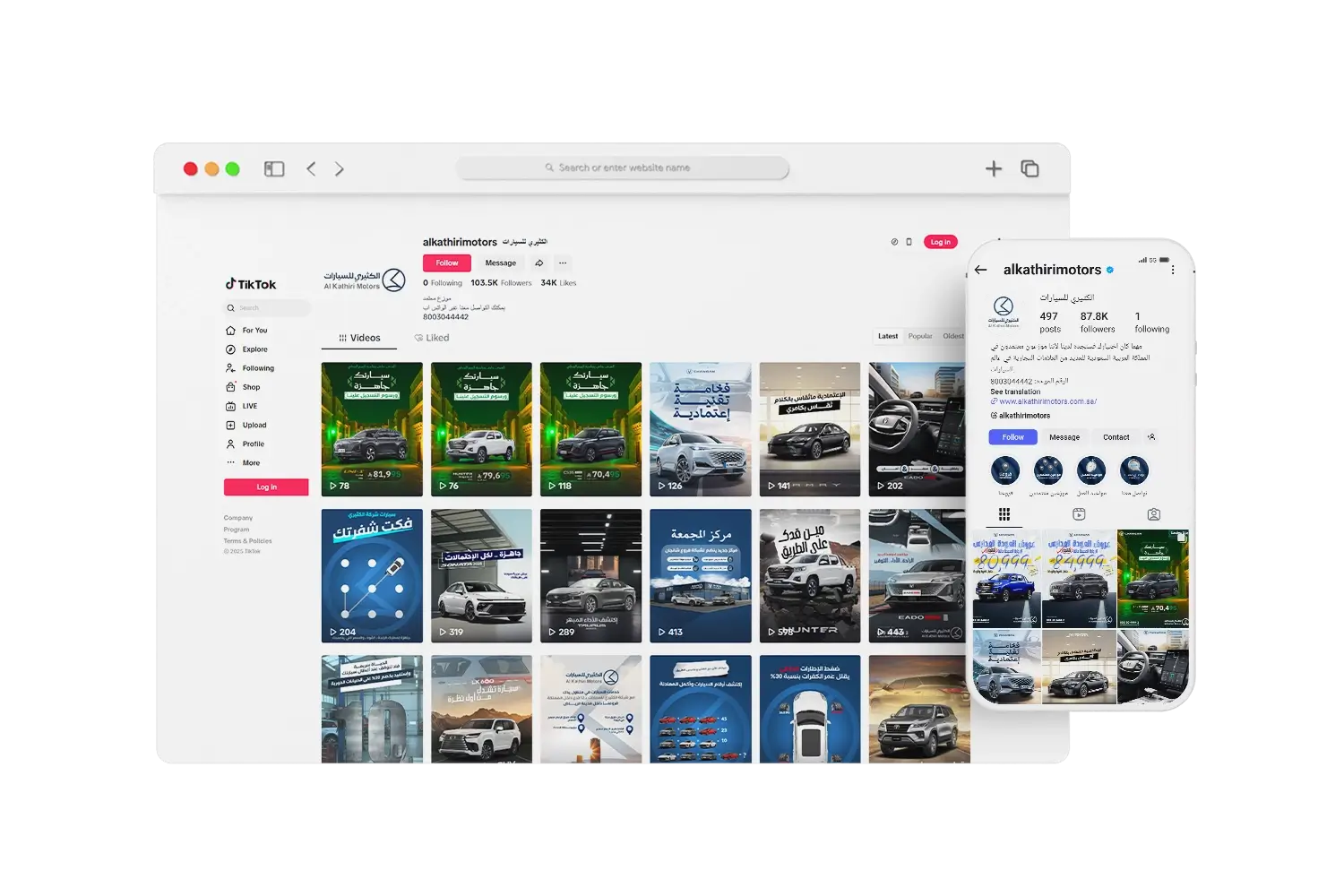The width and height of the screenshot is (1344, 896).
Task: Go to Following in the TikTok sidebar
Action: coord(250,368)
